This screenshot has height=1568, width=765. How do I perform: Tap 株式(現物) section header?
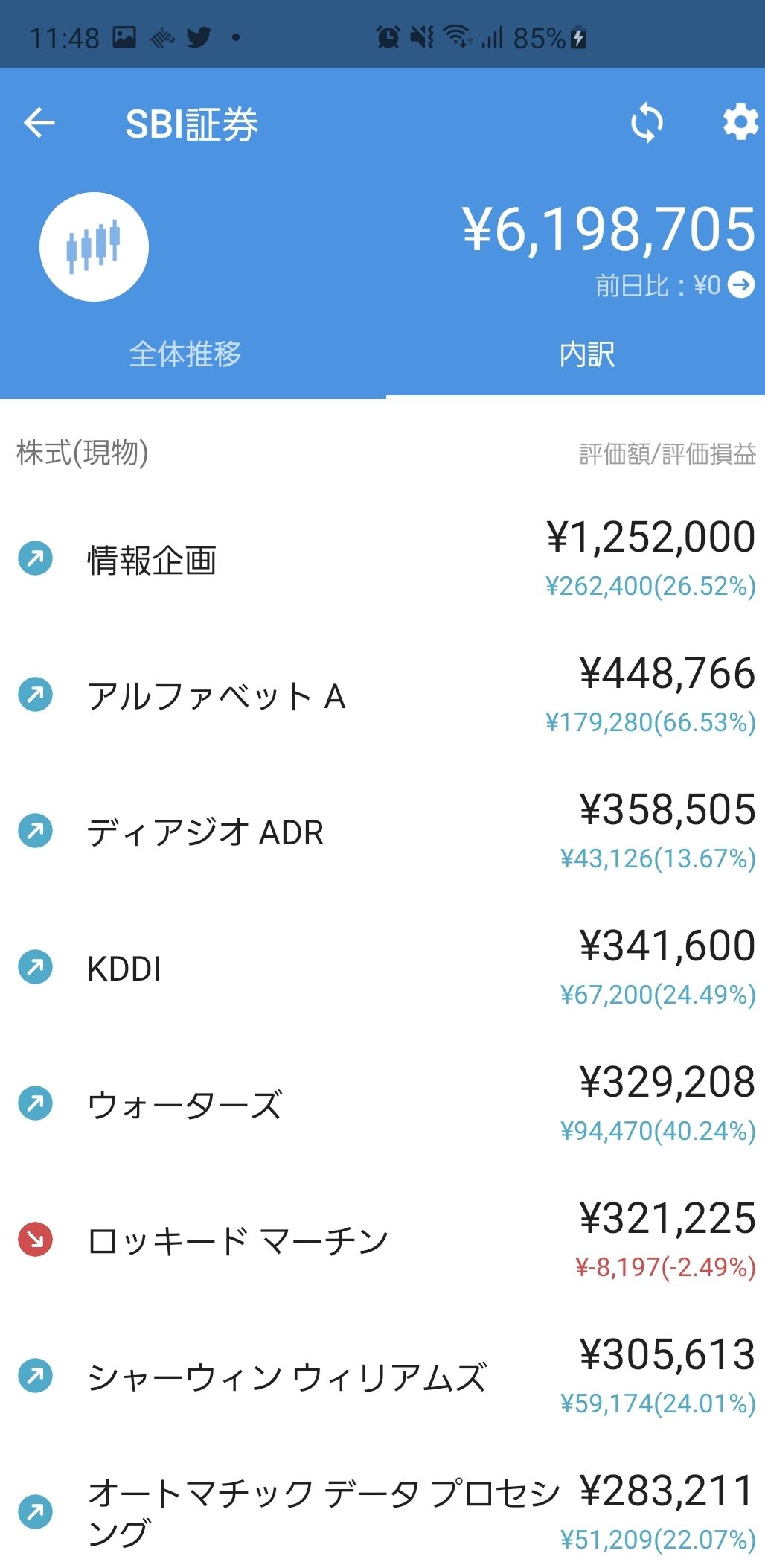[x=83, y=453]
